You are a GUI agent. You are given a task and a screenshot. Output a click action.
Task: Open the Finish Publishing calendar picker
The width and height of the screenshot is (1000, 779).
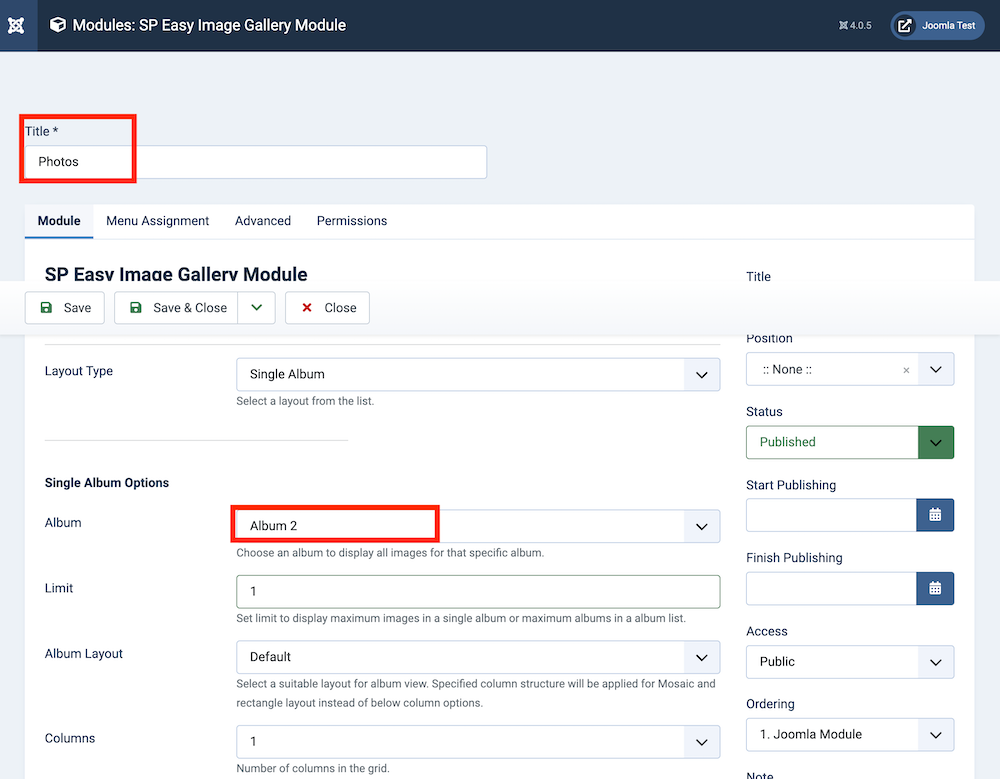[935, 588]
